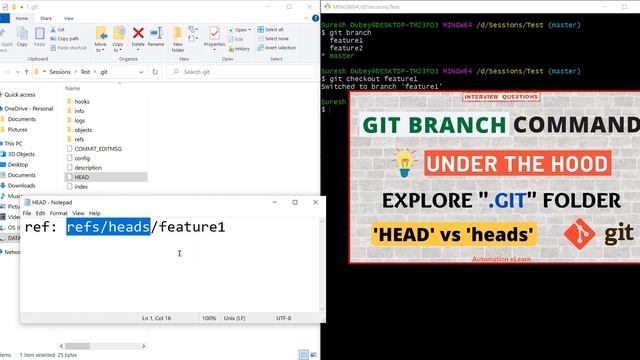
Task: Select the info folder
Action: (76, 111)
